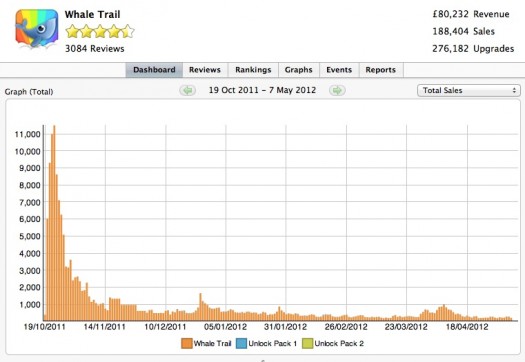Click the star rating row
Image resolution: width=525 pixels, height=362 pixels.
(x=100, y=31)
